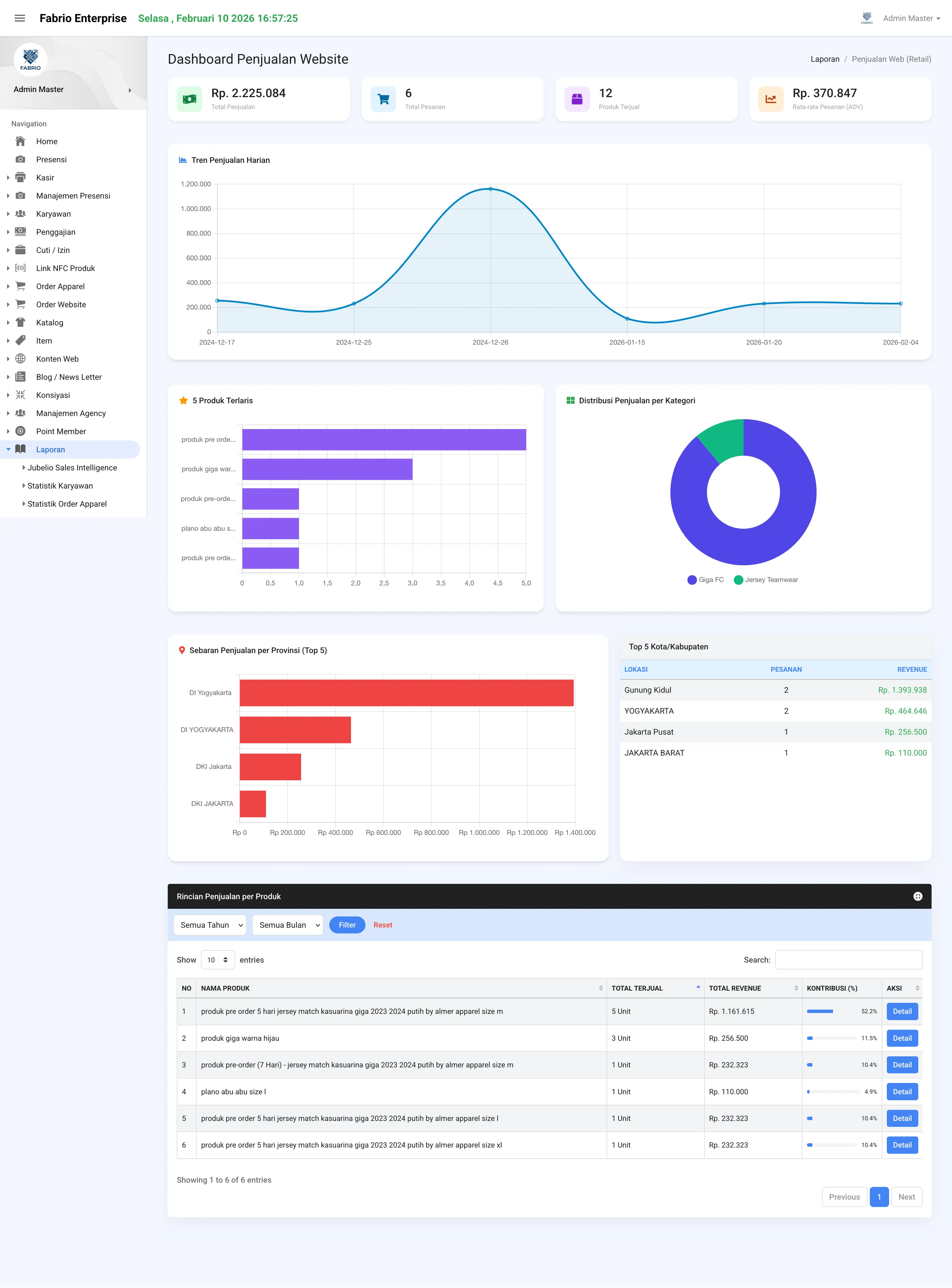This screenshot has width=952, height=1288.
Task: Open the show entries count selector
Action: point(218,960)
